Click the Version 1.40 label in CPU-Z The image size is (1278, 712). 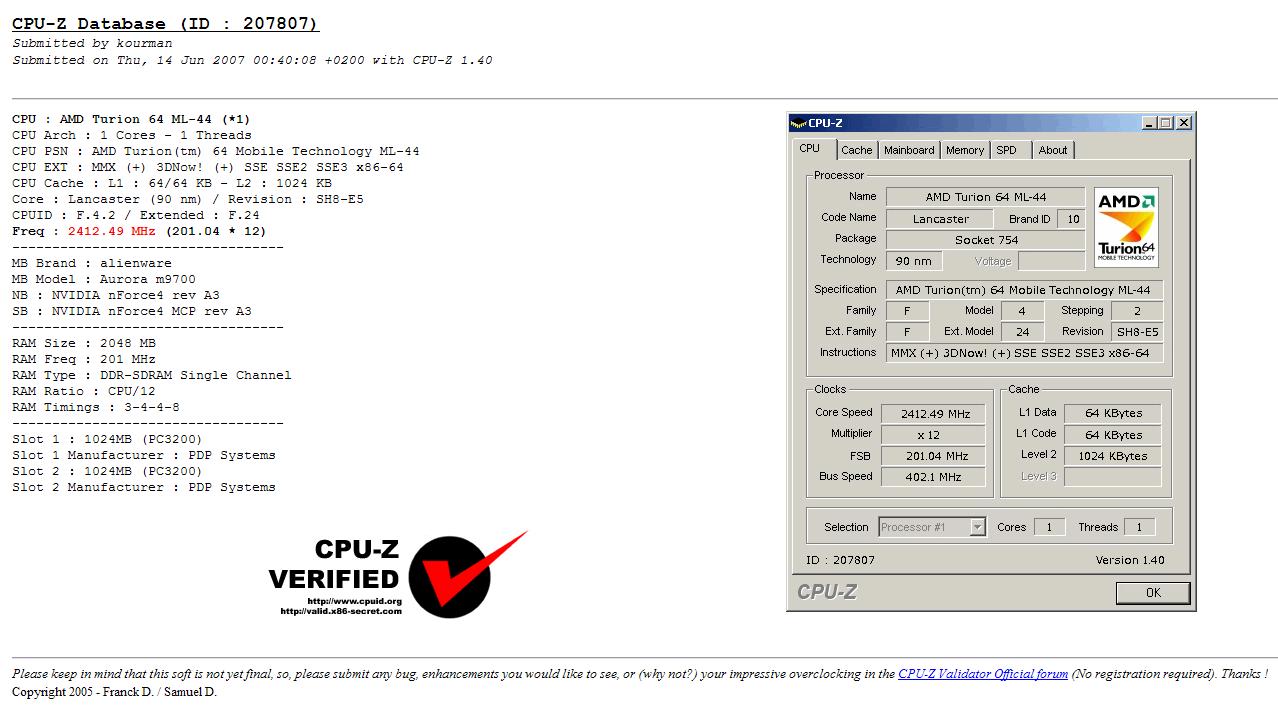point(1130,560)
